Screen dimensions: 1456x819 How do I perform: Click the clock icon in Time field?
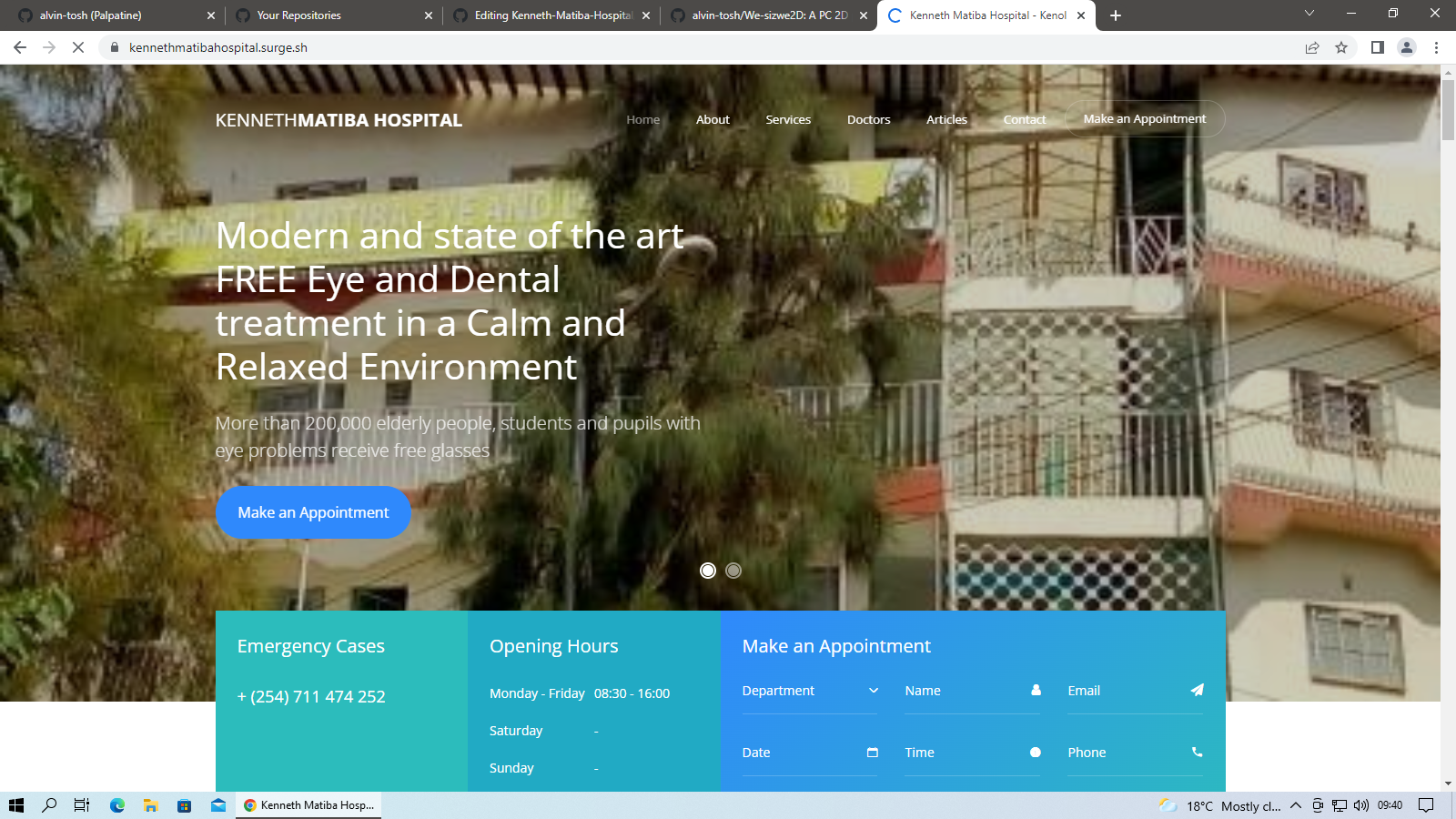(1036, 752)
